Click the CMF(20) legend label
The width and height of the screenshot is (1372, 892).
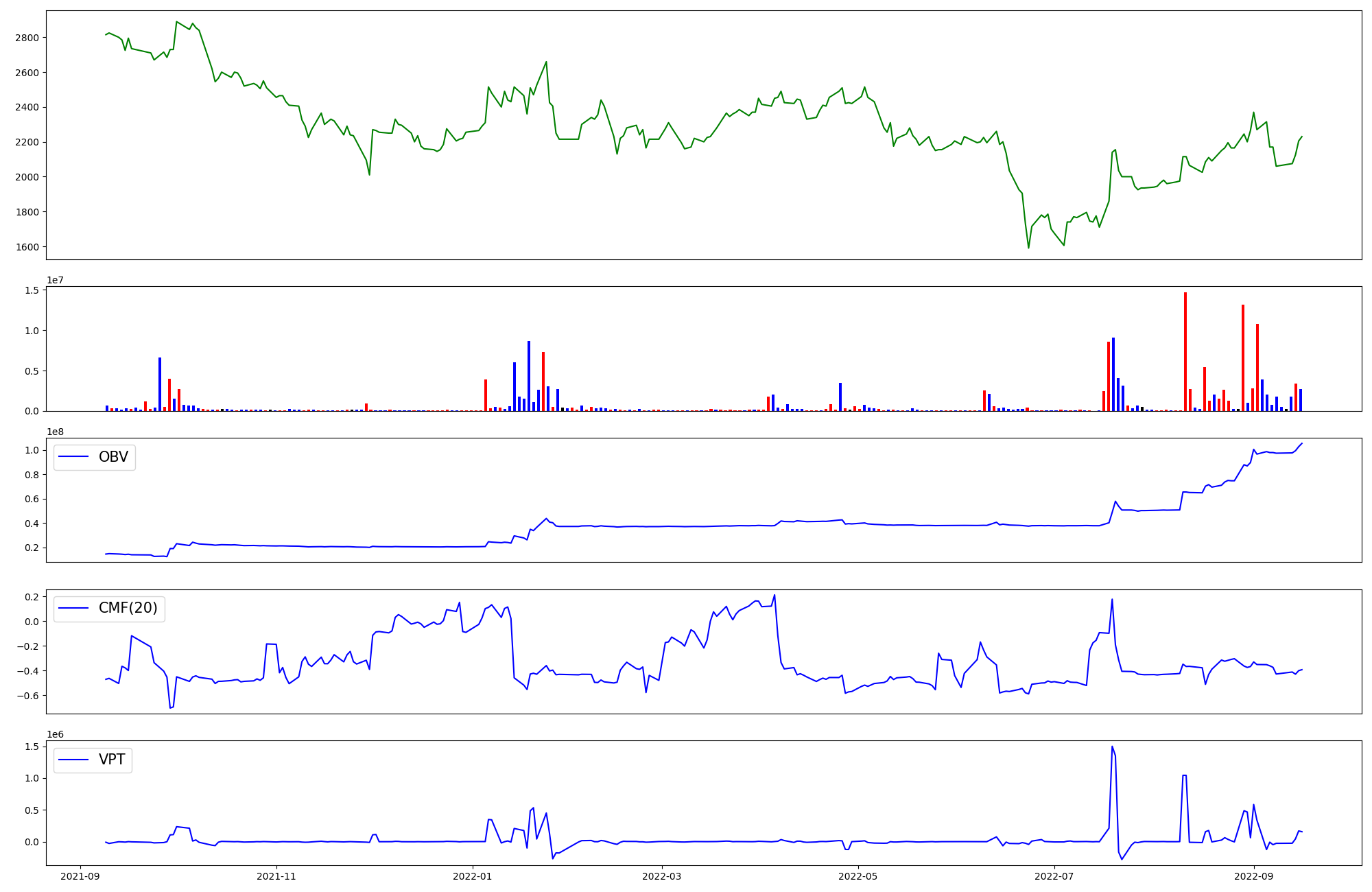pyautogui.click(x=128, y=608)
